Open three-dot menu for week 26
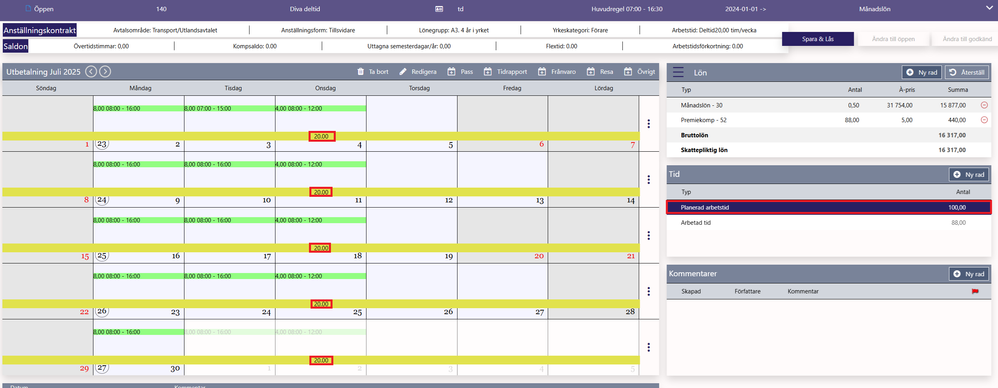Image resolution: width=998 pixels, height=388 pixels. [649, 291]
